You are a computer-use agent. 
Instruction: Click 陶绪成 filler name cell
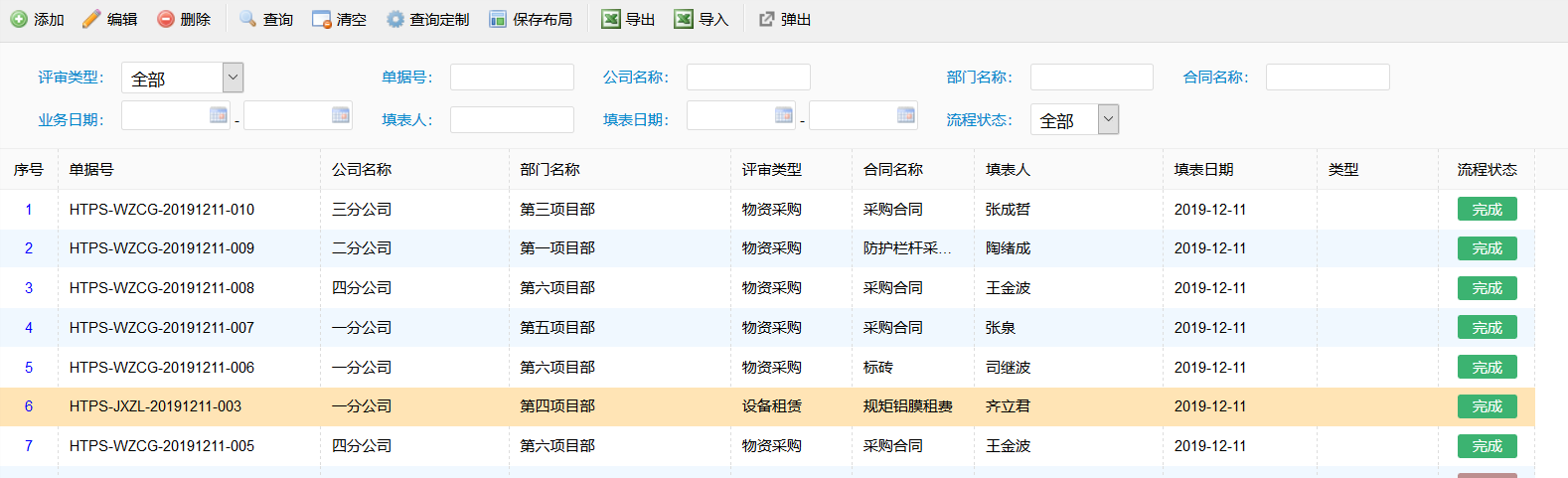1008,248
